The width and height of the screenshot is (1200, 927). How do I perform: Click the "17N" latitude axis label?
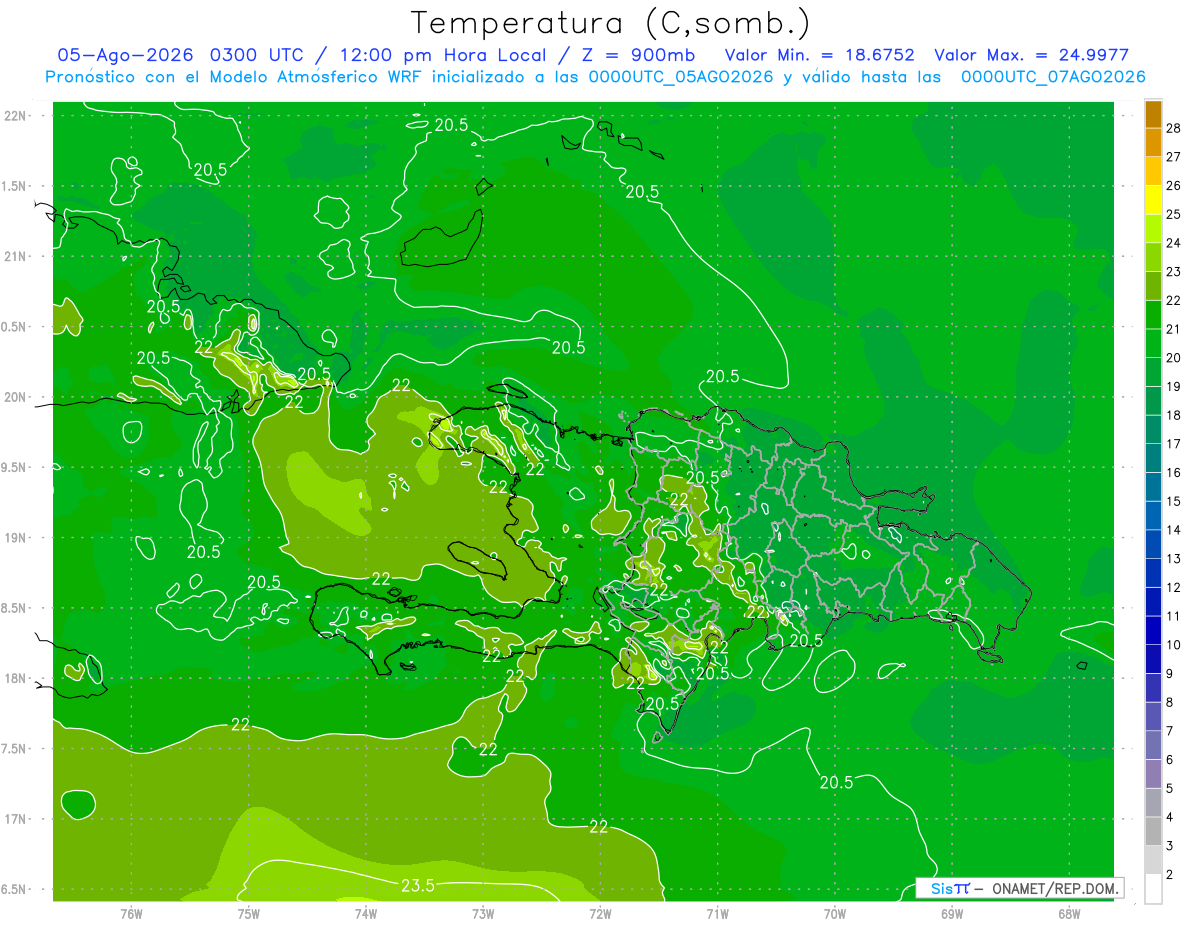pyautogui.click(x=16, y=819)
